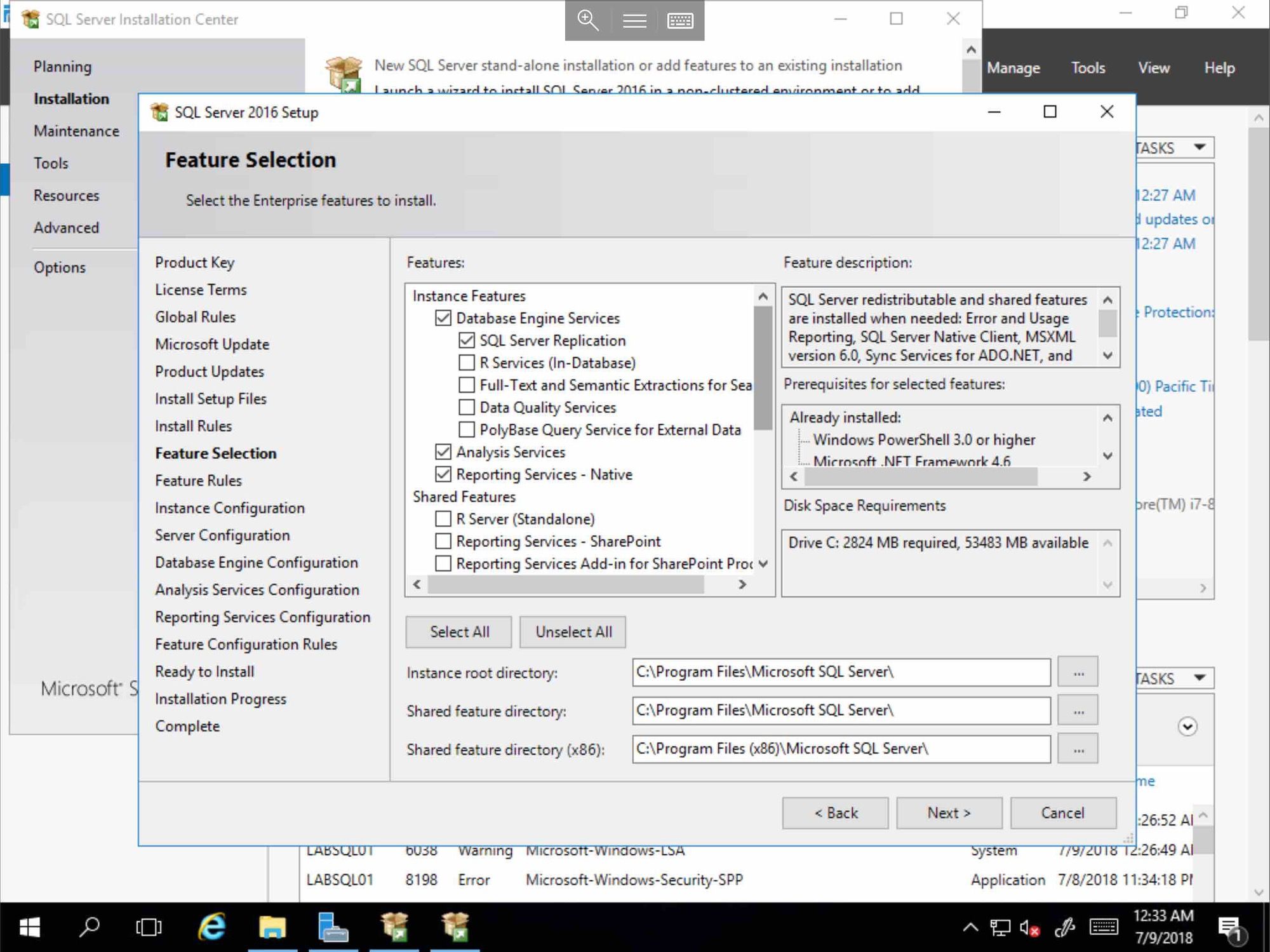Check R Services (In-Database)
The height and width of the screenshot is (952, 1270).
click(467, 363)
